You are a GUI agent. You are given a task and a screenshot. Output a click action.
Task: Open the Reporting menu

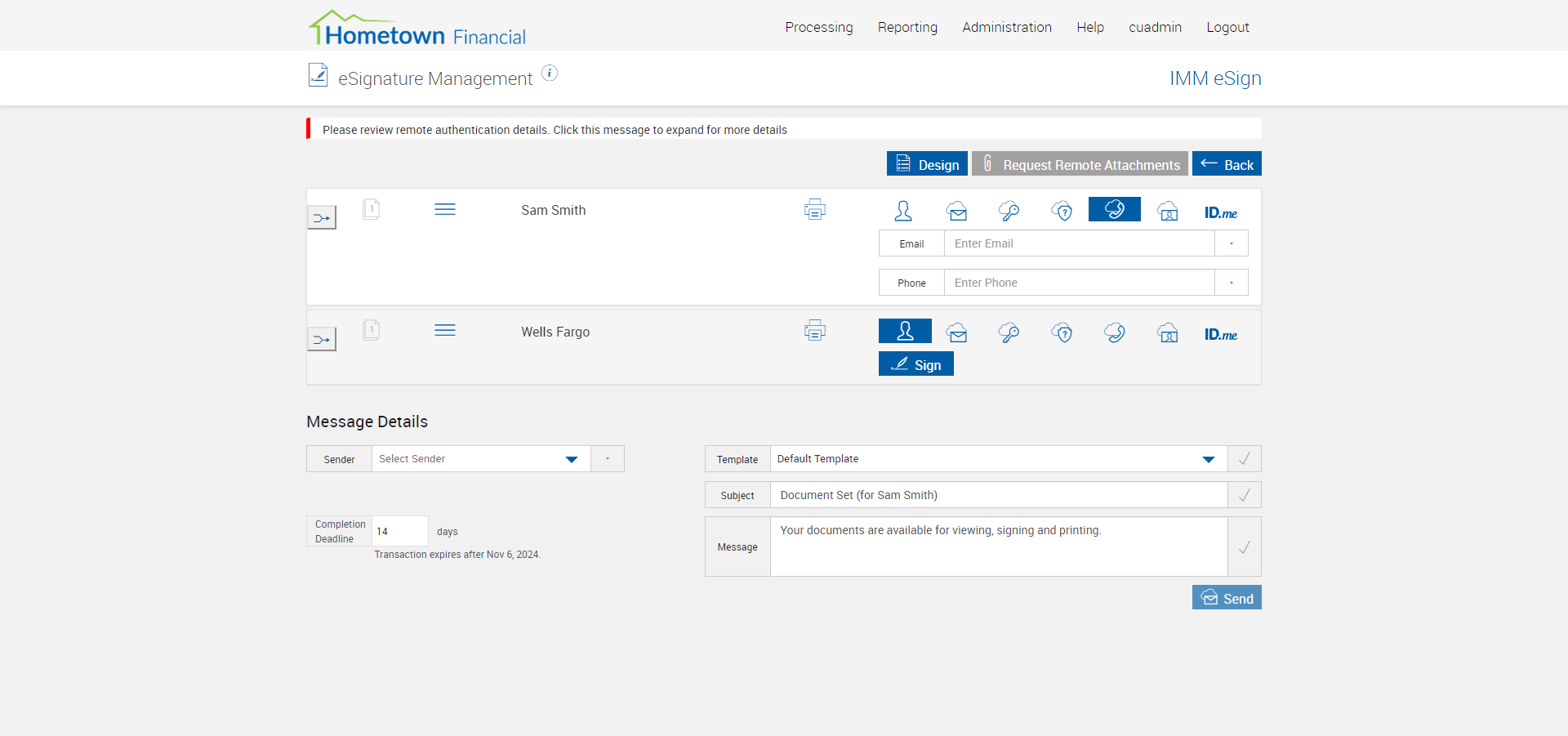coord(907,27)
